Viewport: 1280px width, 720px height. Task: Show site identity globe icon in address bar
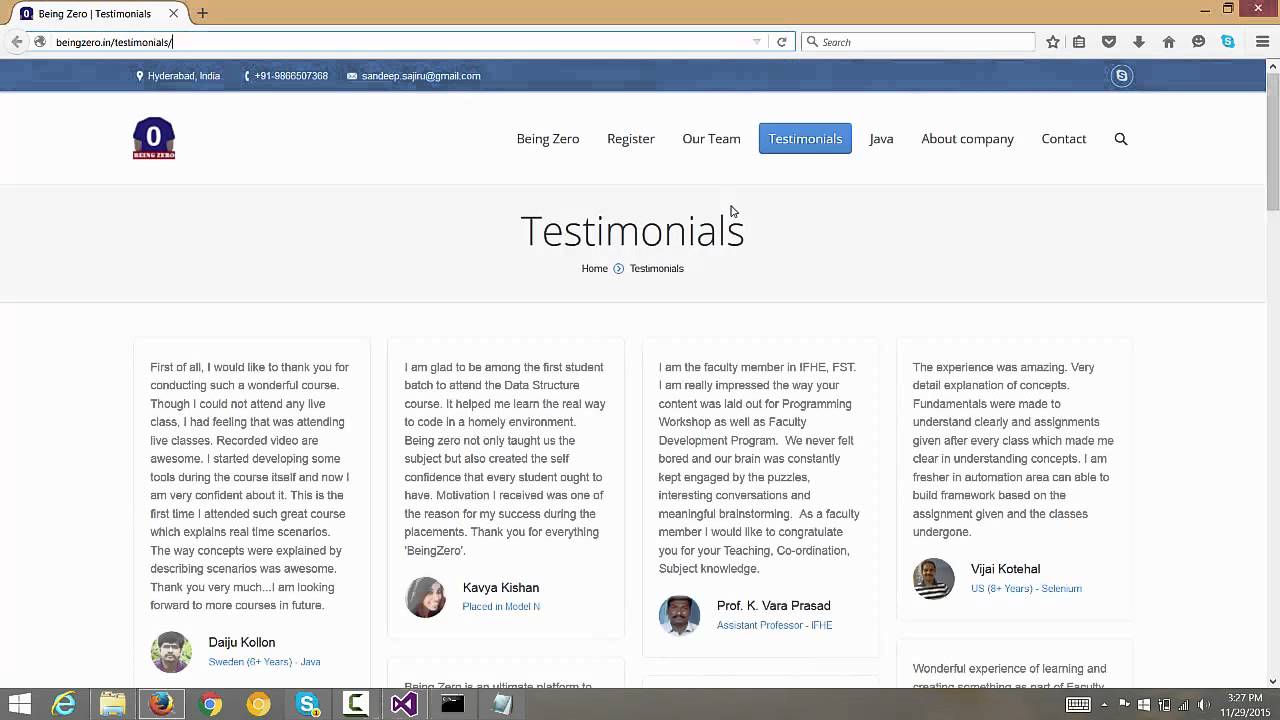pos(40,42)
